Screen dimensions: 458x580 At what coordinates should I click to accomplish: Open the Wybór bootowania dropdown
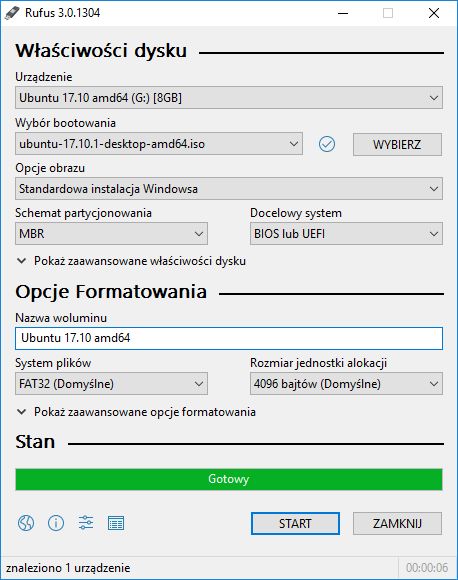point(159,144)
